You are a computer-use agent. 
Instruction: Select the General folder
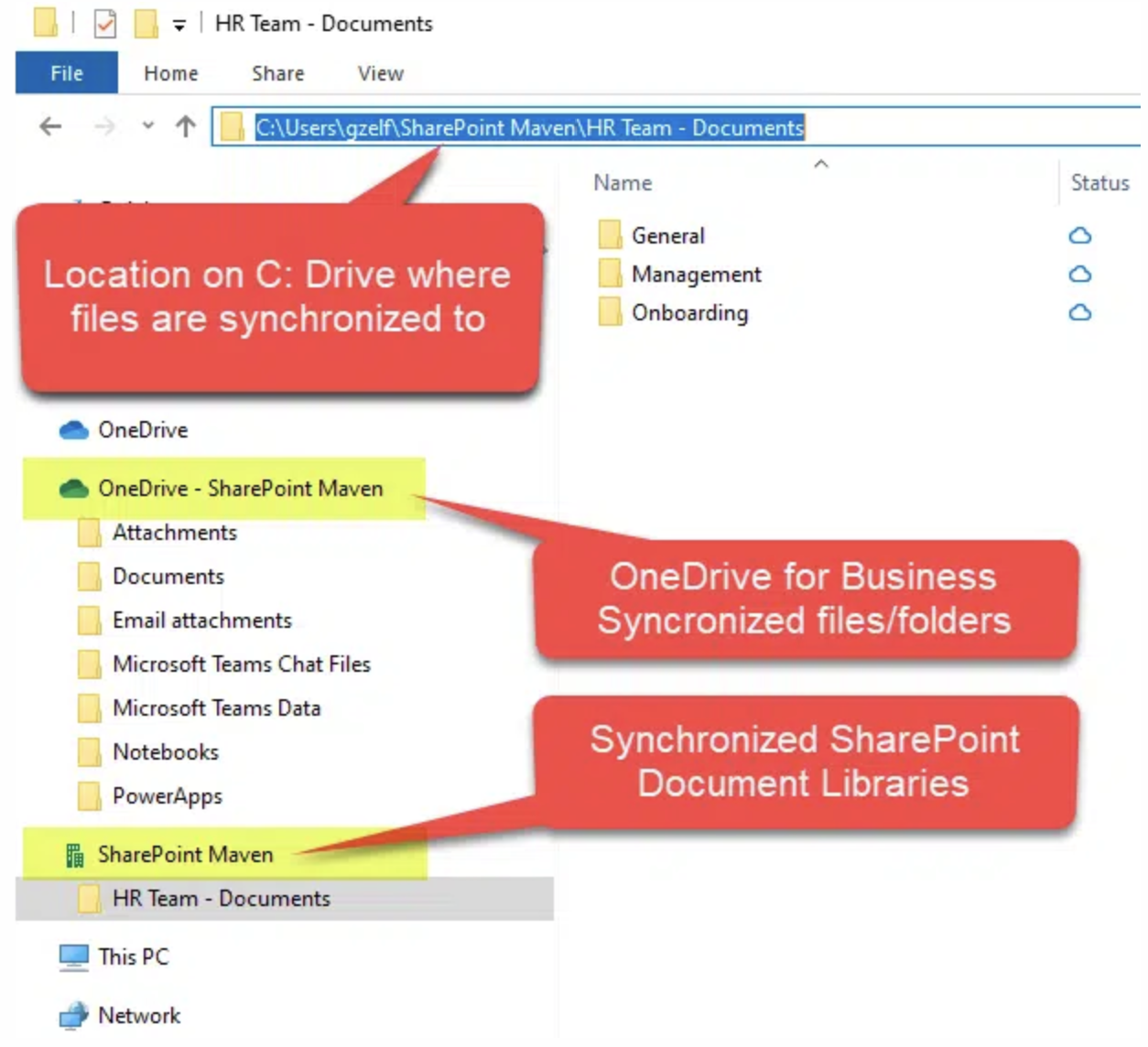click(x=667, y=235)
